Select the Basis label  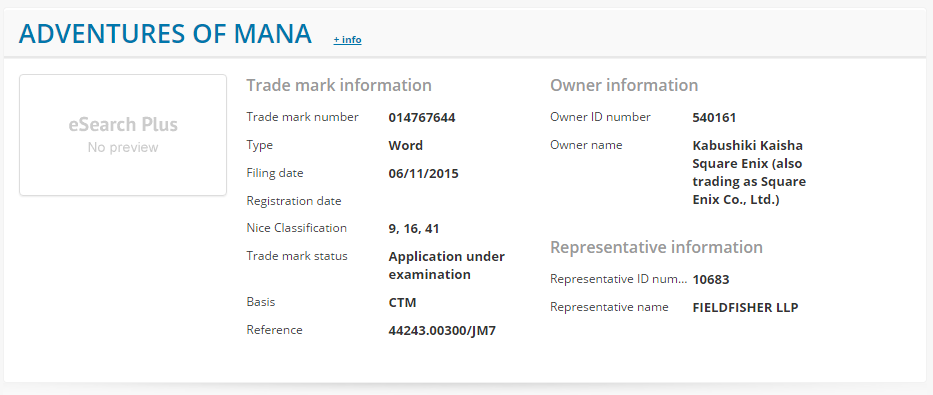click(261, 302)
